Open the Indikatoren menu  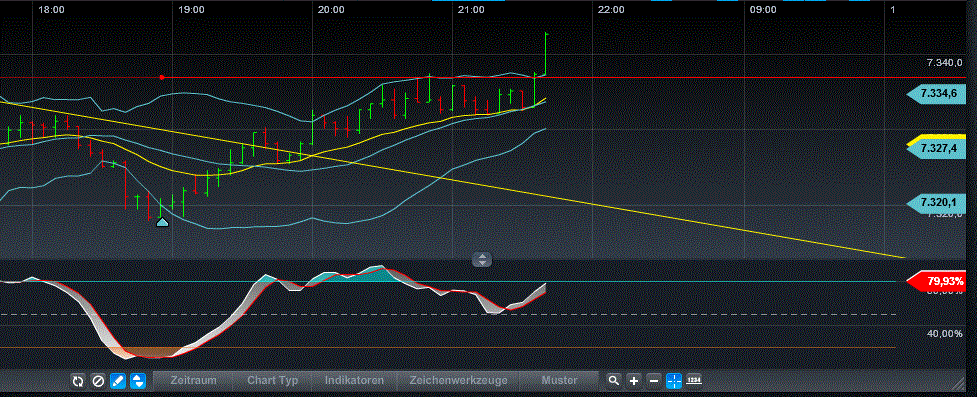(x=354, y=380)
